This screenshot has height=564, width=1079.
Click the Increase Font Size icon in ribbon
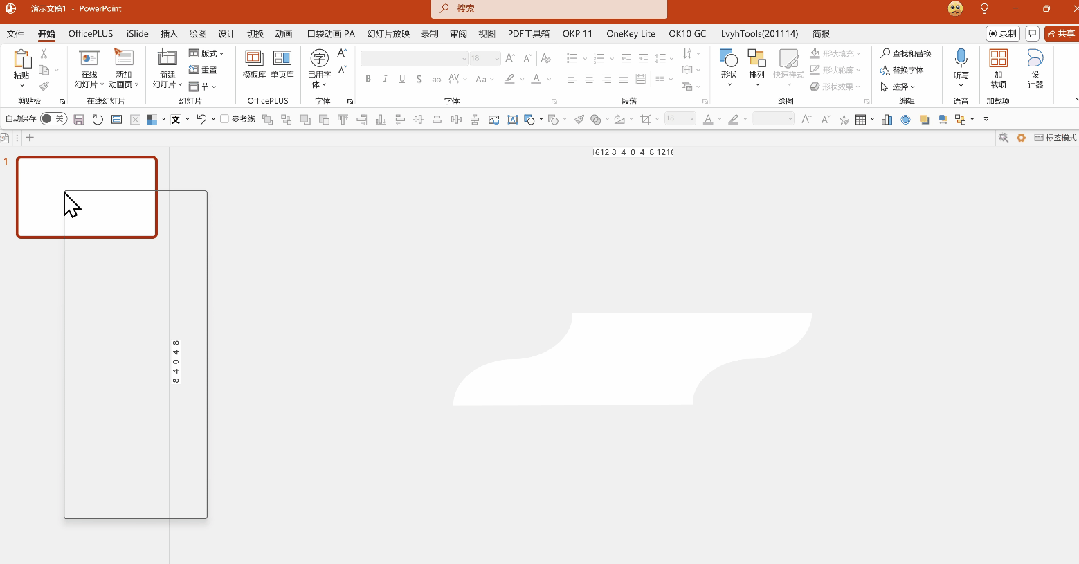[x=510, y=58]
